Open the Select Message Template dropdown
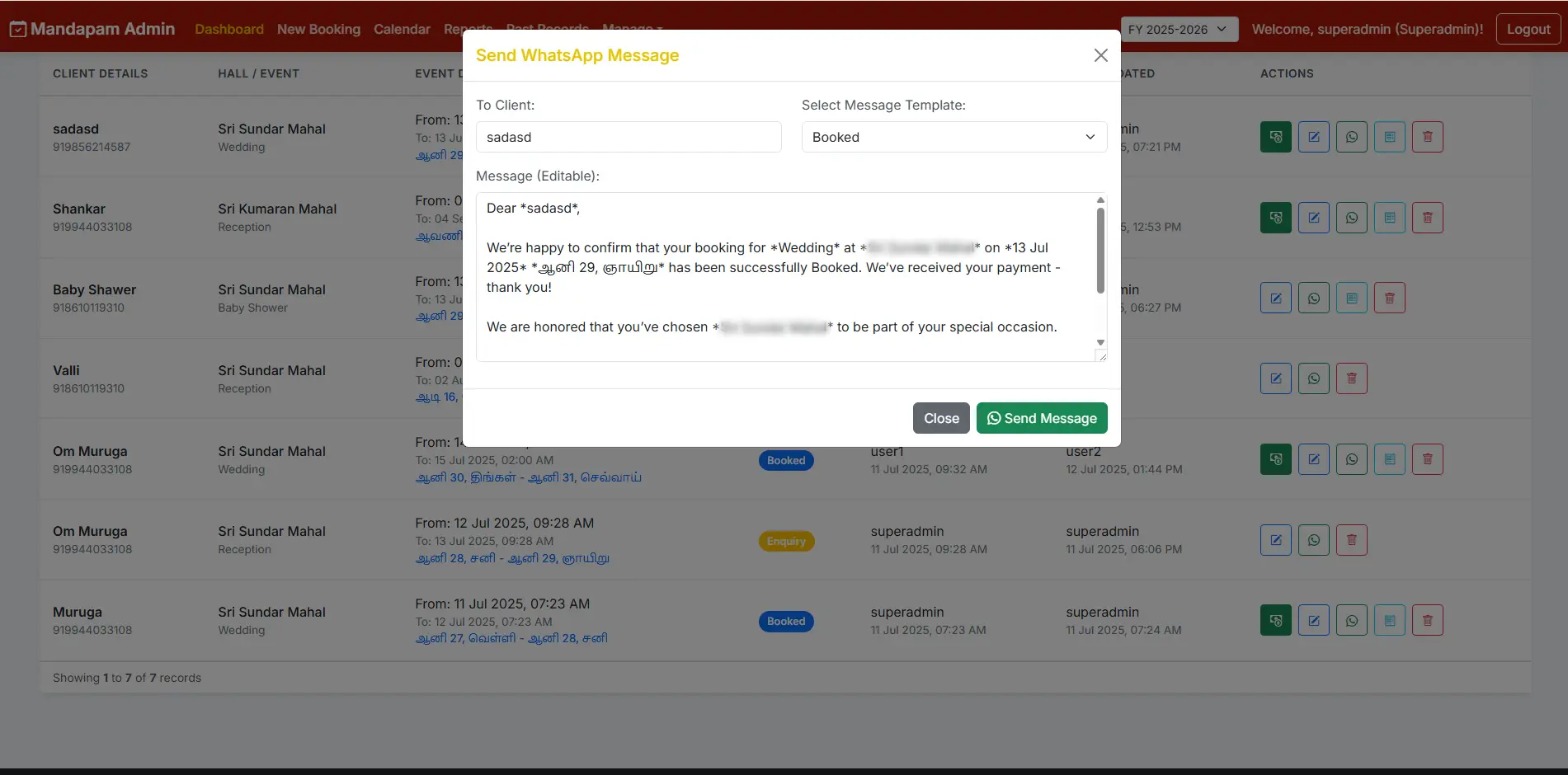Image resolution: width=1568 pixels, height=775 pixels. (954, 137)
